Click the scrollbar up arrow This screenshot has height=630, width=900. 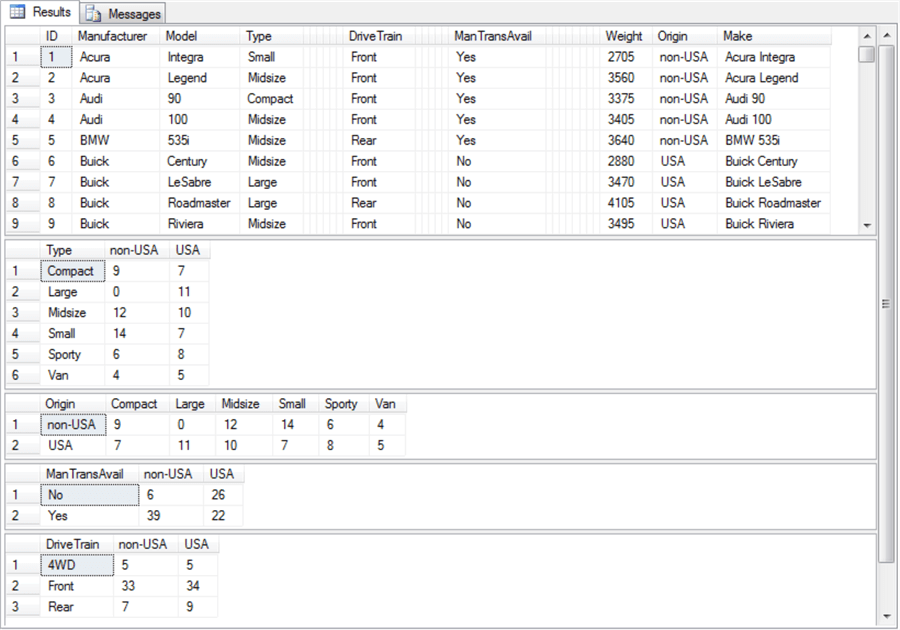pos(885,35)
